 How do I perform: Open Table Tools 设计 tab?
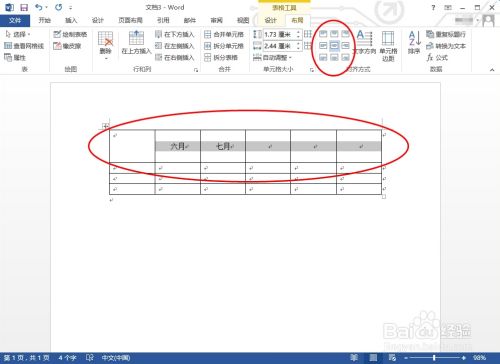tap(270, 20)
